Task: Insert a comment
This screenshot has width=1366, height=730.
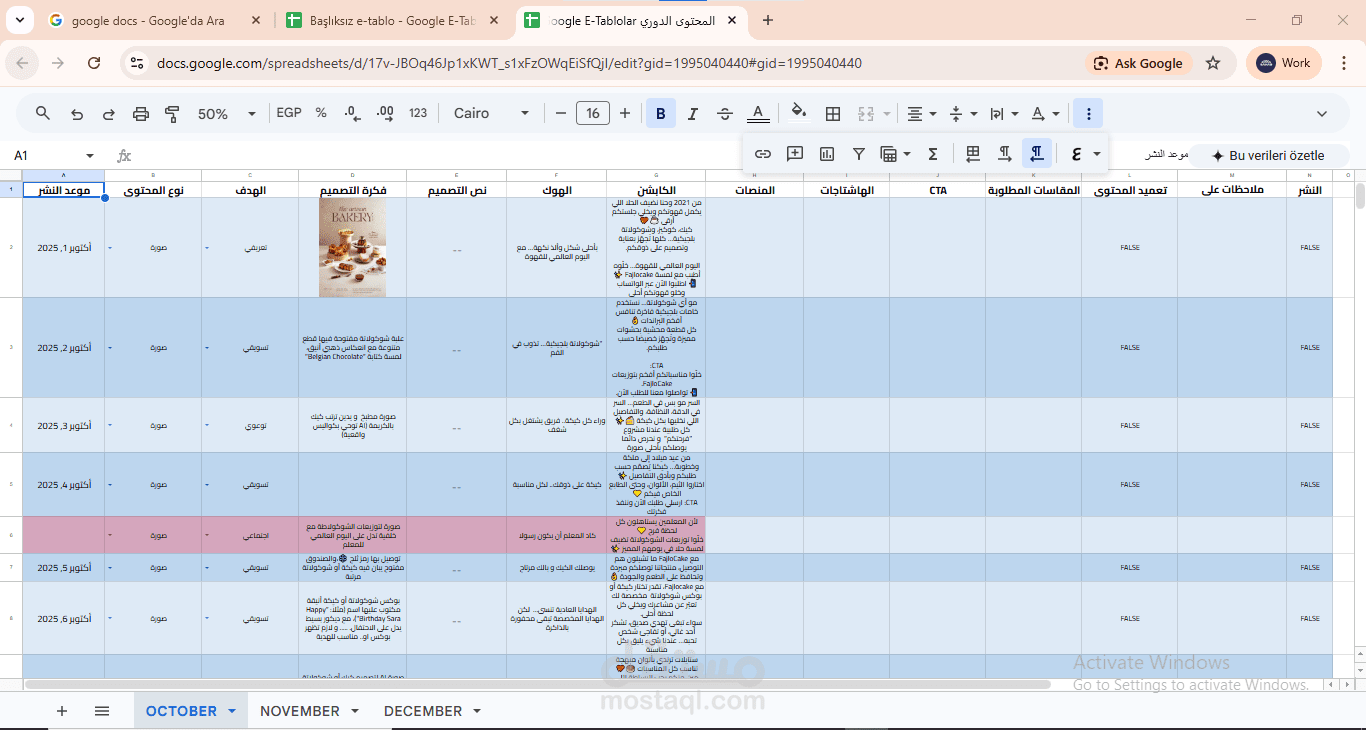Action: pyautogui.click(x=795, y=154)
